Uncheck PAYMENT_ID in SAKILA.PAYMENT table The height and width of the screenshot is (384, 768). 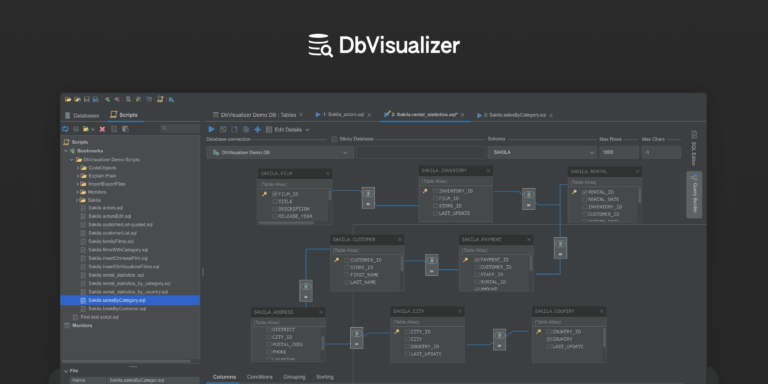[477, 260]
